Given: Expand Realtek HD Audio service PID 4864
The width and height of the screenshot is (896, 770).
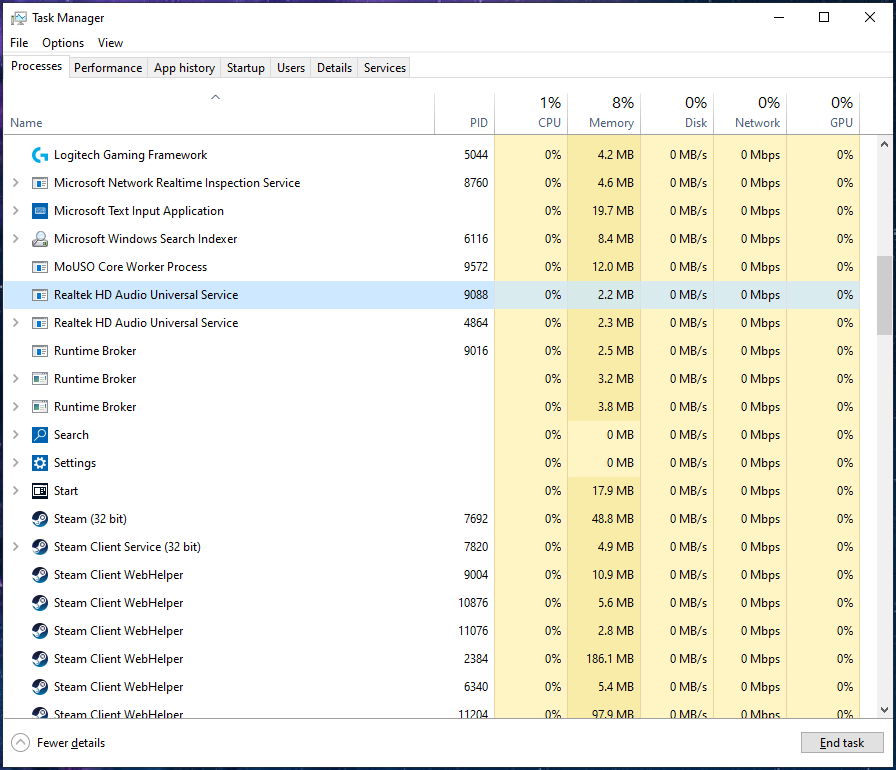Looking at the screenshot, I should click(x=16, y=323).
